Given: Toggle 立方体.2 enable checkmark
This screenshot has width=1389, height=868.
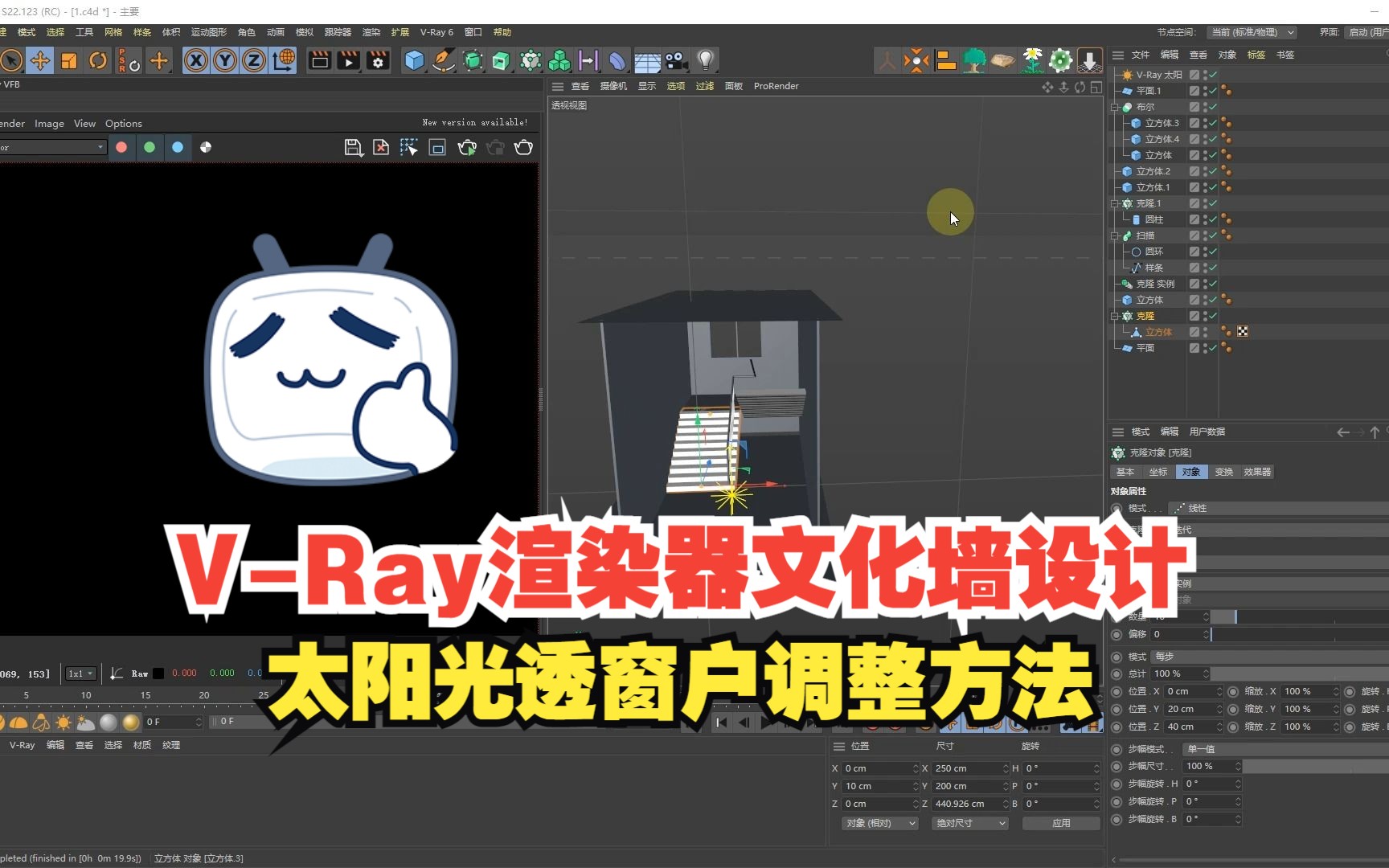Looking at the screenshot, I should 1213,171.
